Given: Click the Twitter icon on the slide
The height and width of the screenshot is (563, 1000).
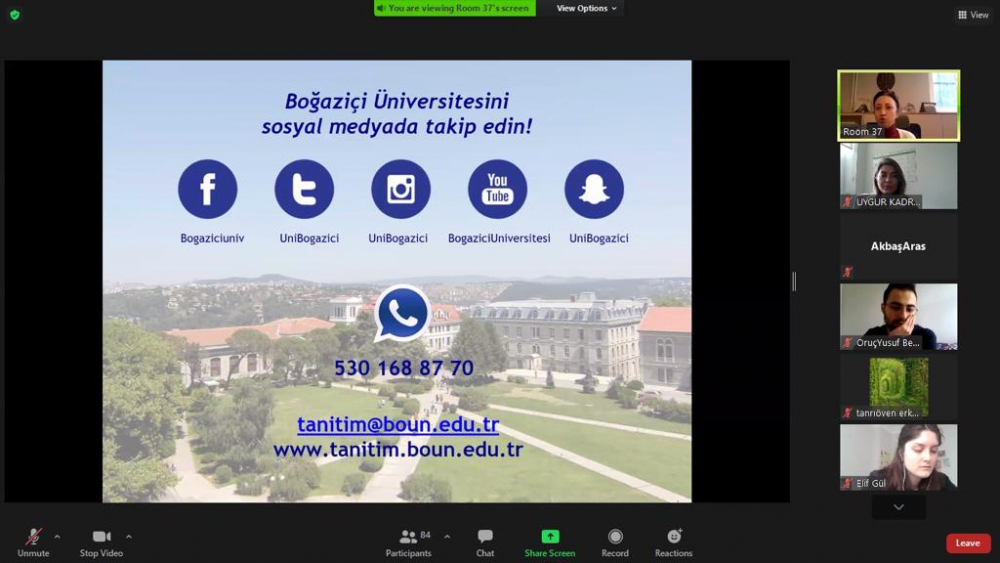Looking at the screenshot, I should pos(304,189).
